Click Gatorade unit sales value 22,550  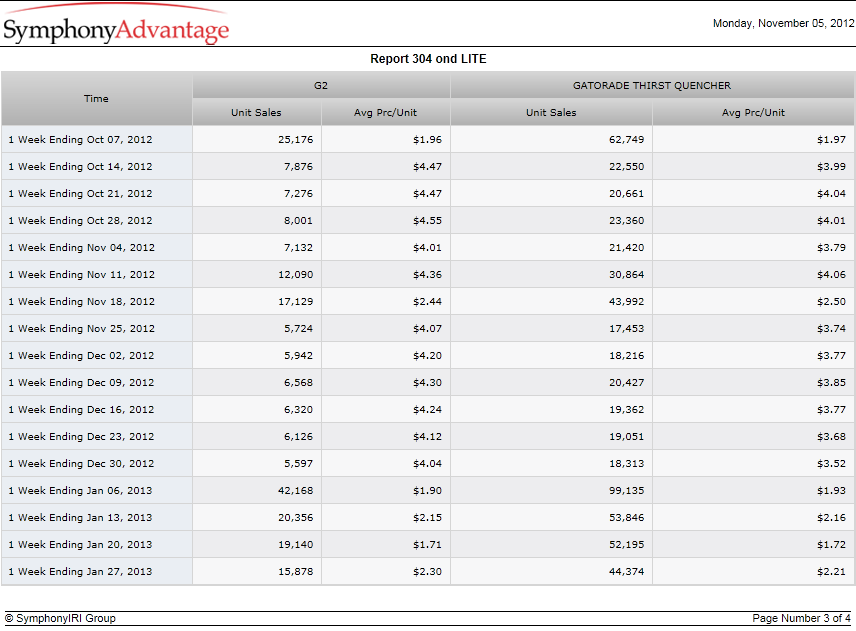click(x=626, y=166)
